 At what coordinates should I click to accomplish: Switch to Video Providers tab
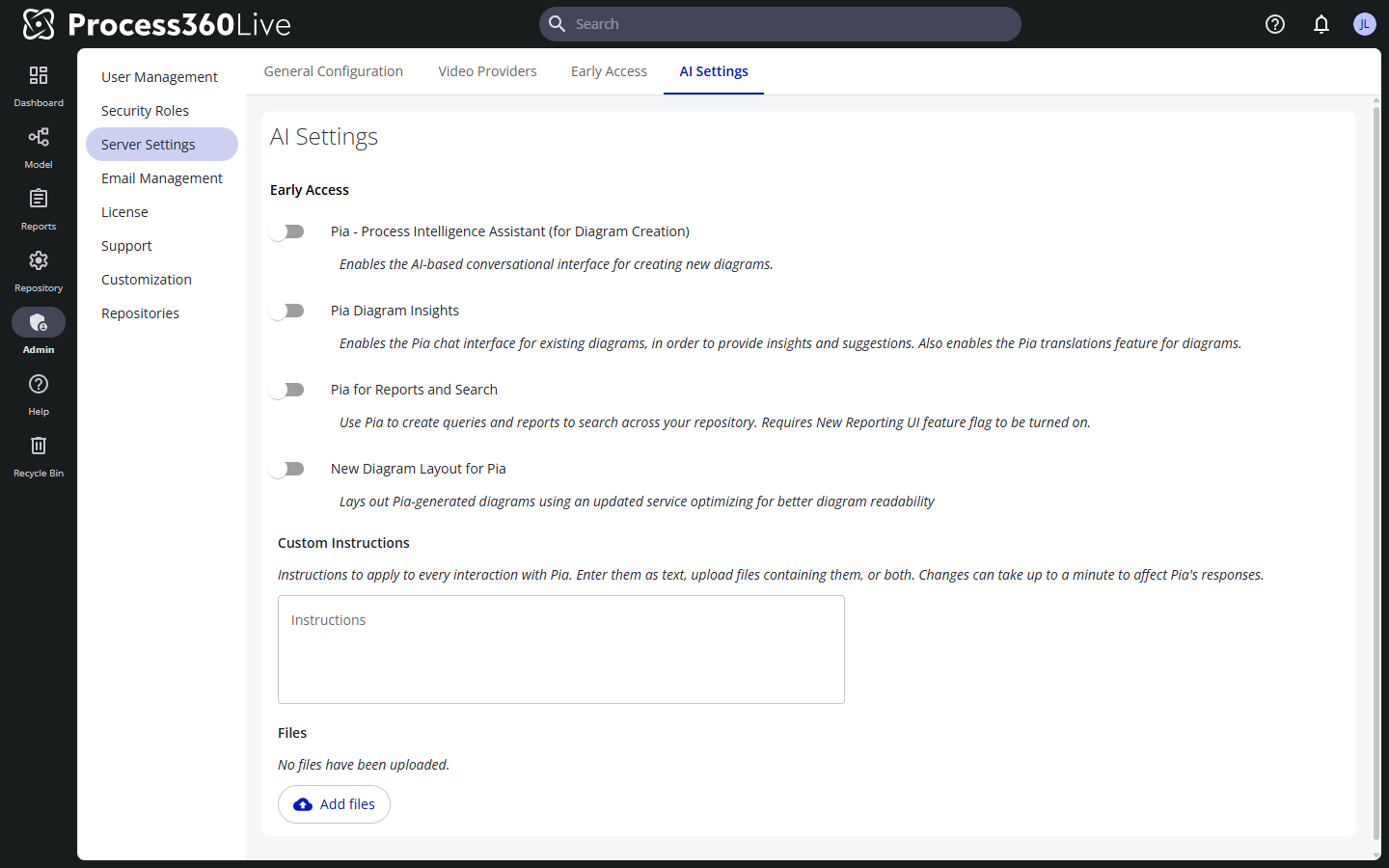click(487, 71)
